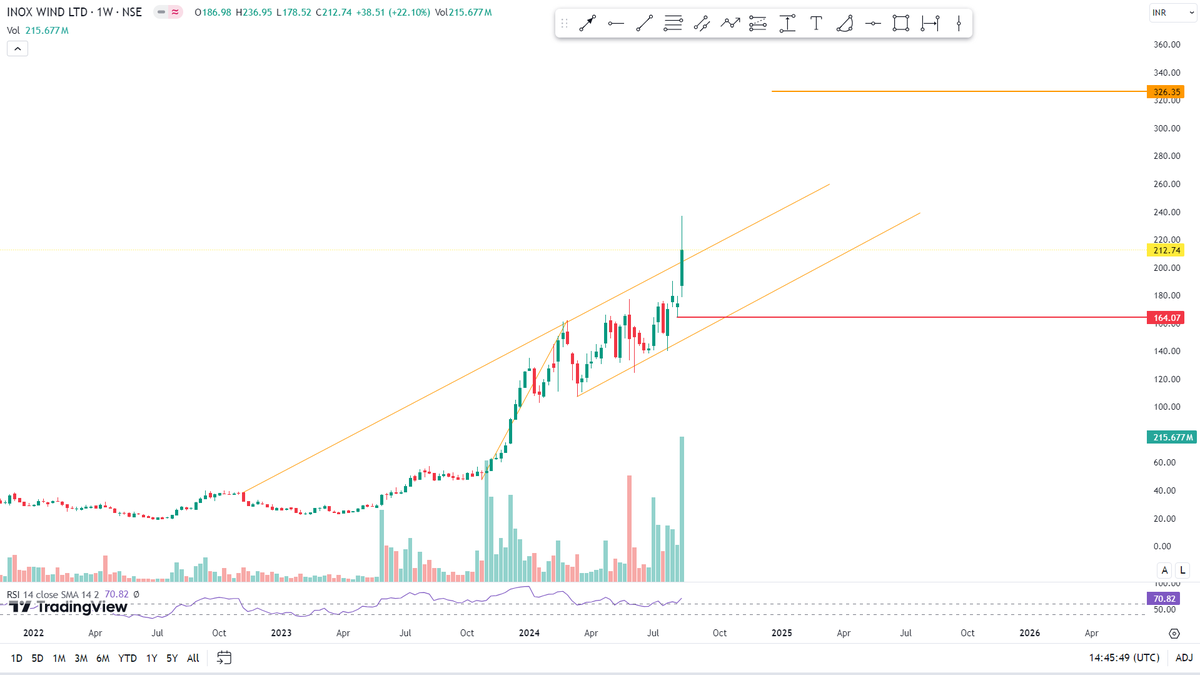Click the 212.74 current price label
This screenshot has width=1200, height=675.
(x=1167, y=250)
